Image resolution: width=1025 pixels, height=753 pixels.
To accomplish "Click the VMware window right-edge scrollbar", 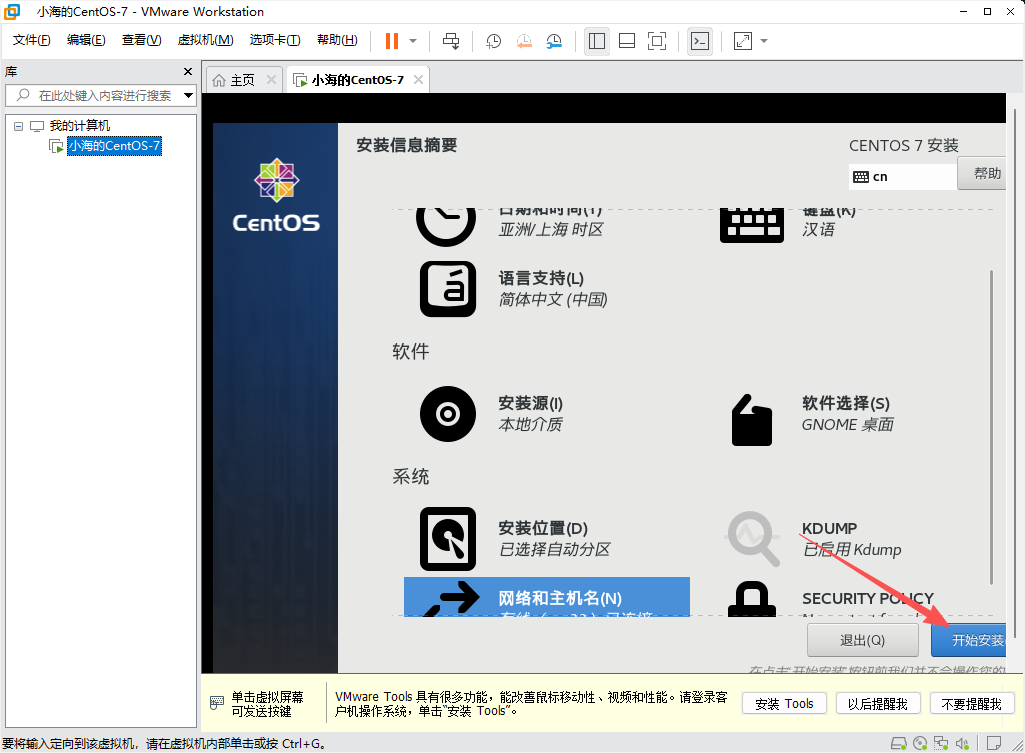I will (1015, 373).
